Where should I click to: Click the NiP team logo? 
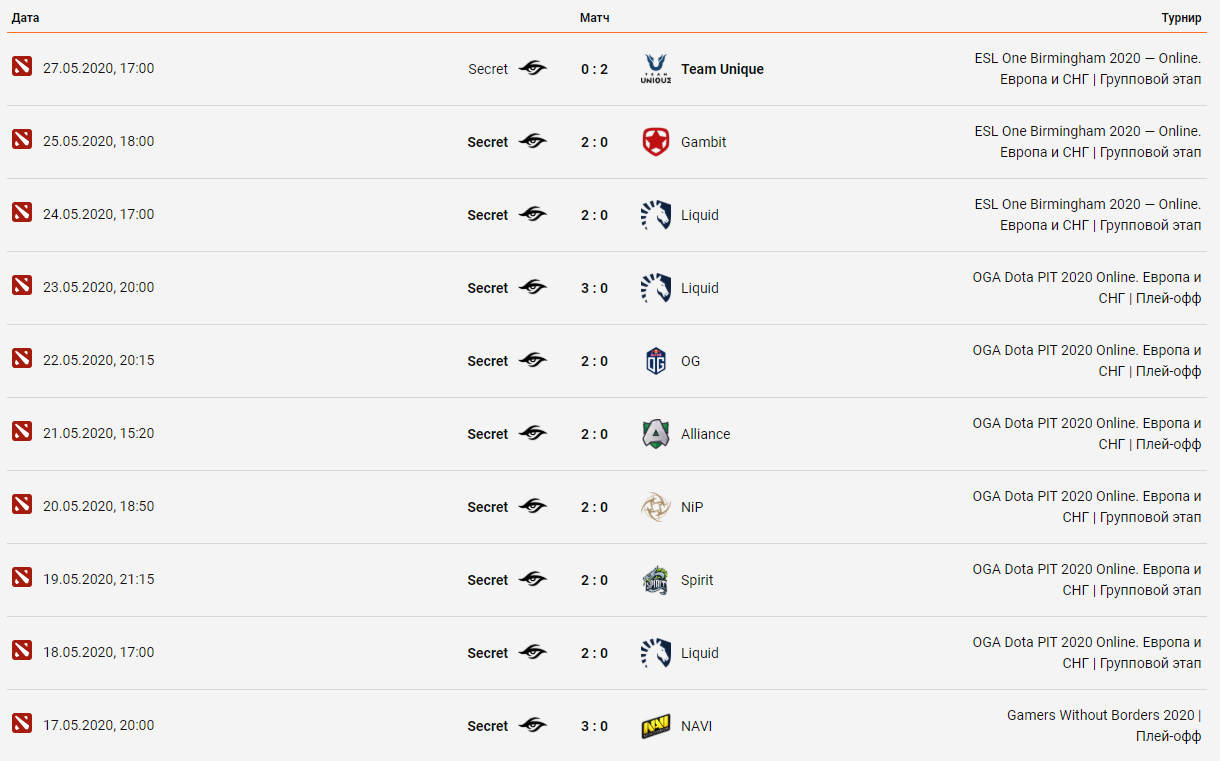click(656, 507)
